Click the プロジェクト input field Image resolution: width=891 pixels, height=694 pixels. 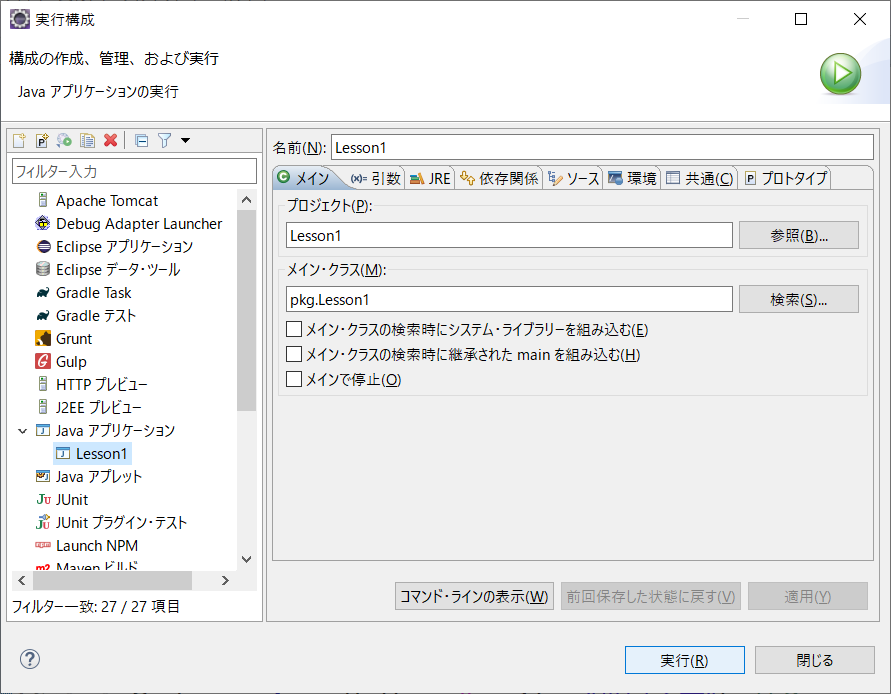click(509, 235)
